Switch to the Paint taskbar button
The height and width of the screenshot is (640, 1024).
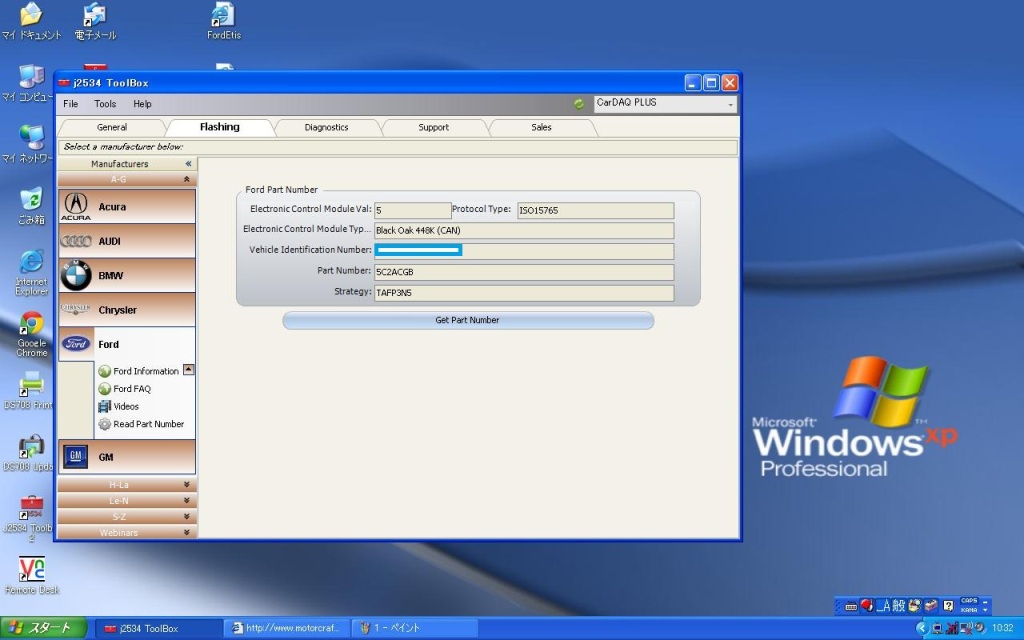(415, 628)
